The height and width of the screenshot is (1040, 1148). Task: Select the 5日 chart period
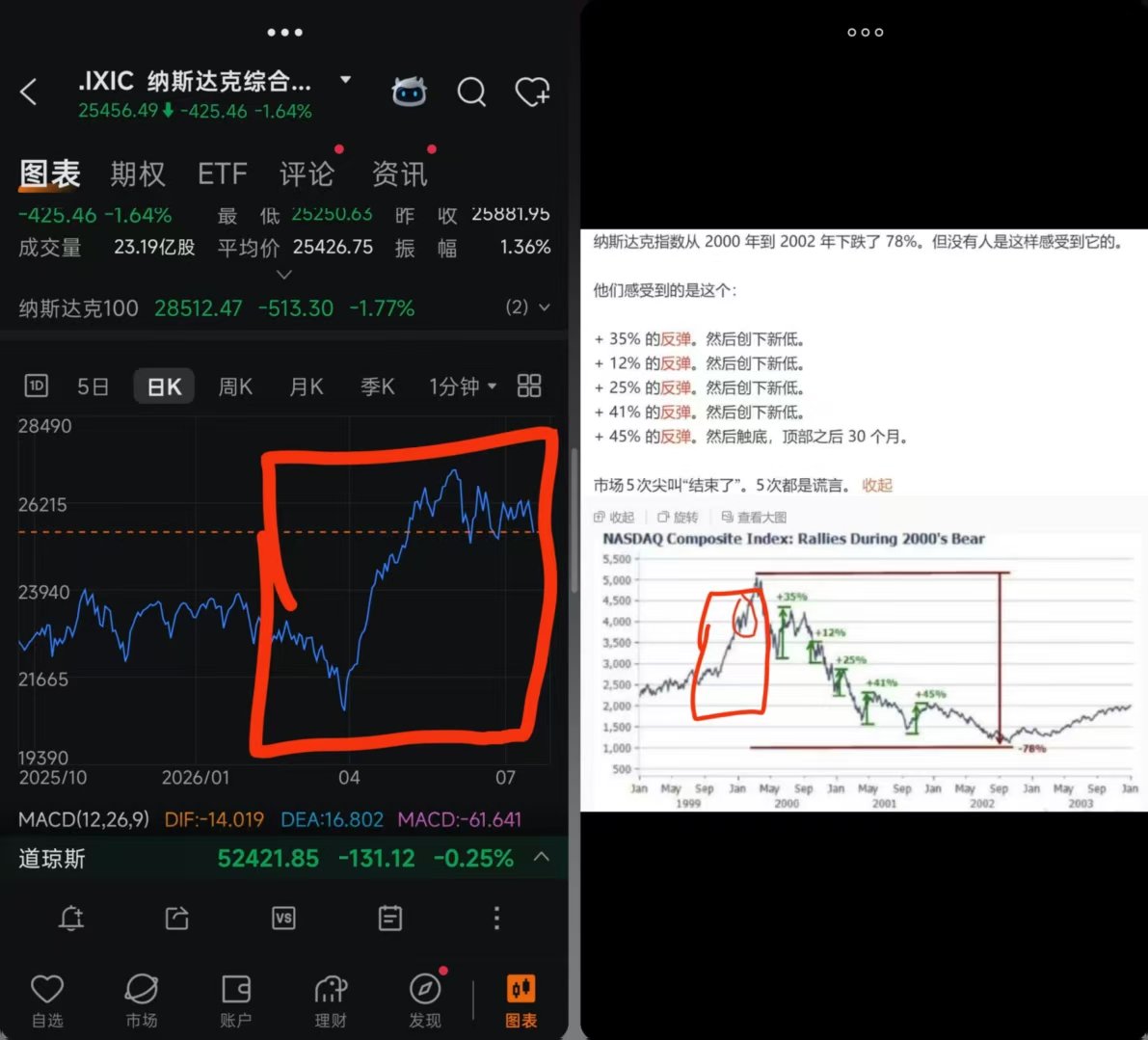point(93,386)
